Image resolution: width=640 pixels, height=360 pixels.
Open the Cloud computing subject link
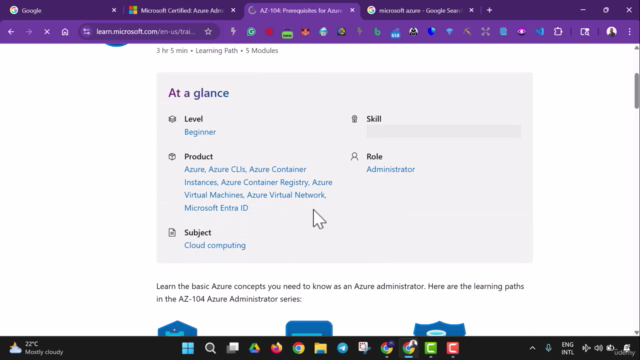pos(215,245)
